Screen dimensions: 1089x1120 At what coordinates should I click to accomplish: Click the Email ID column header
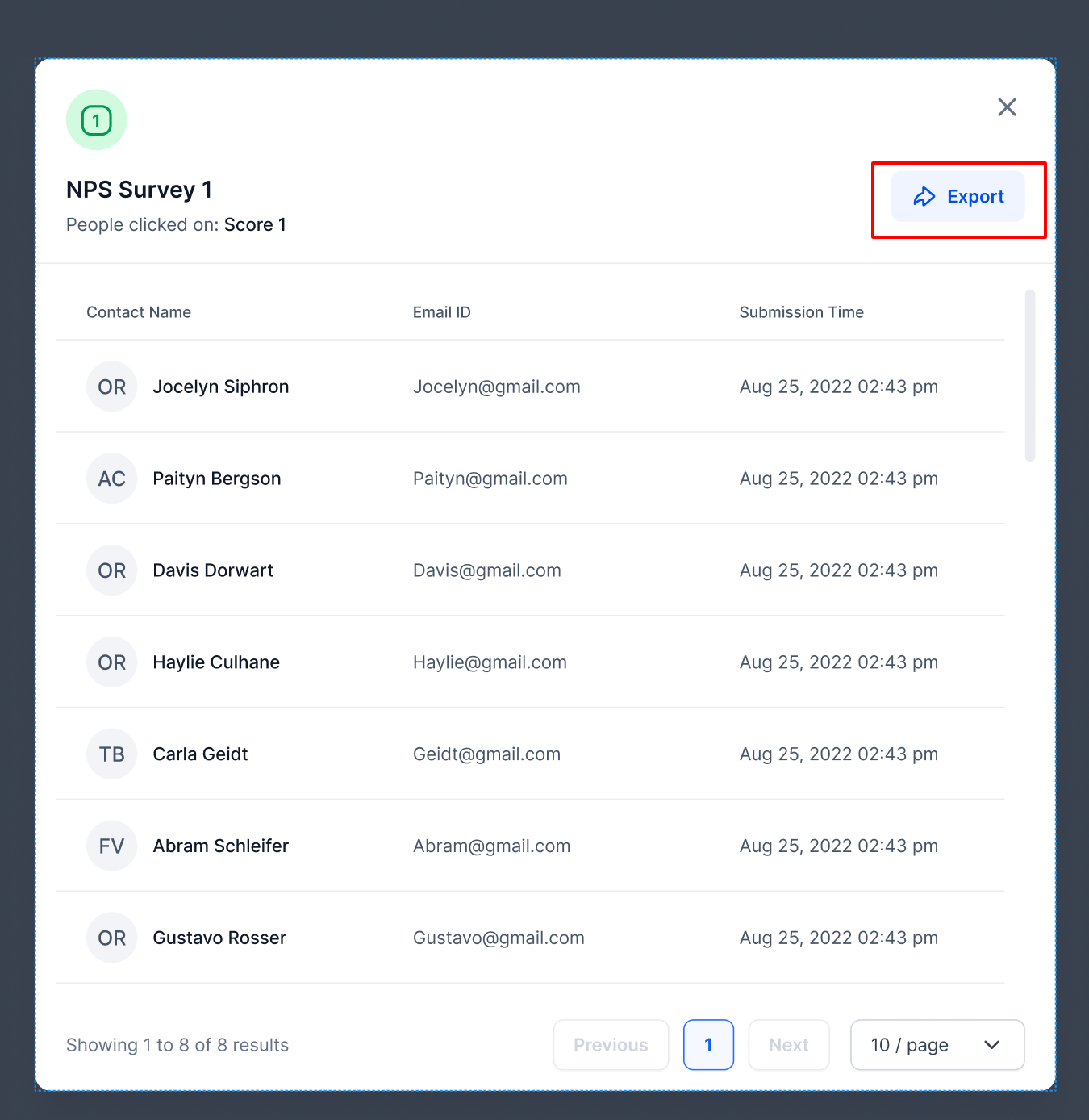(x=442, y=312)
